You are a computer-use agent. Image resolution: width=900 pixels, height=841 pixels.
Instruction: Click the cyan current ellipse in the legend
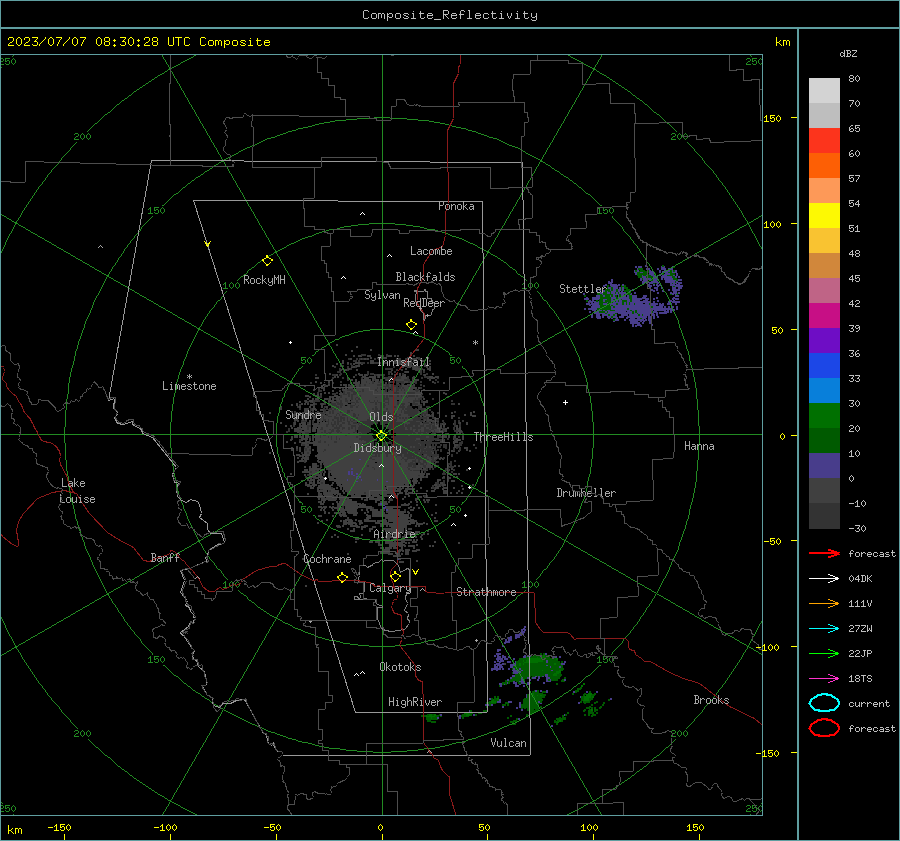pyautogui.click(x=824, y=703)
